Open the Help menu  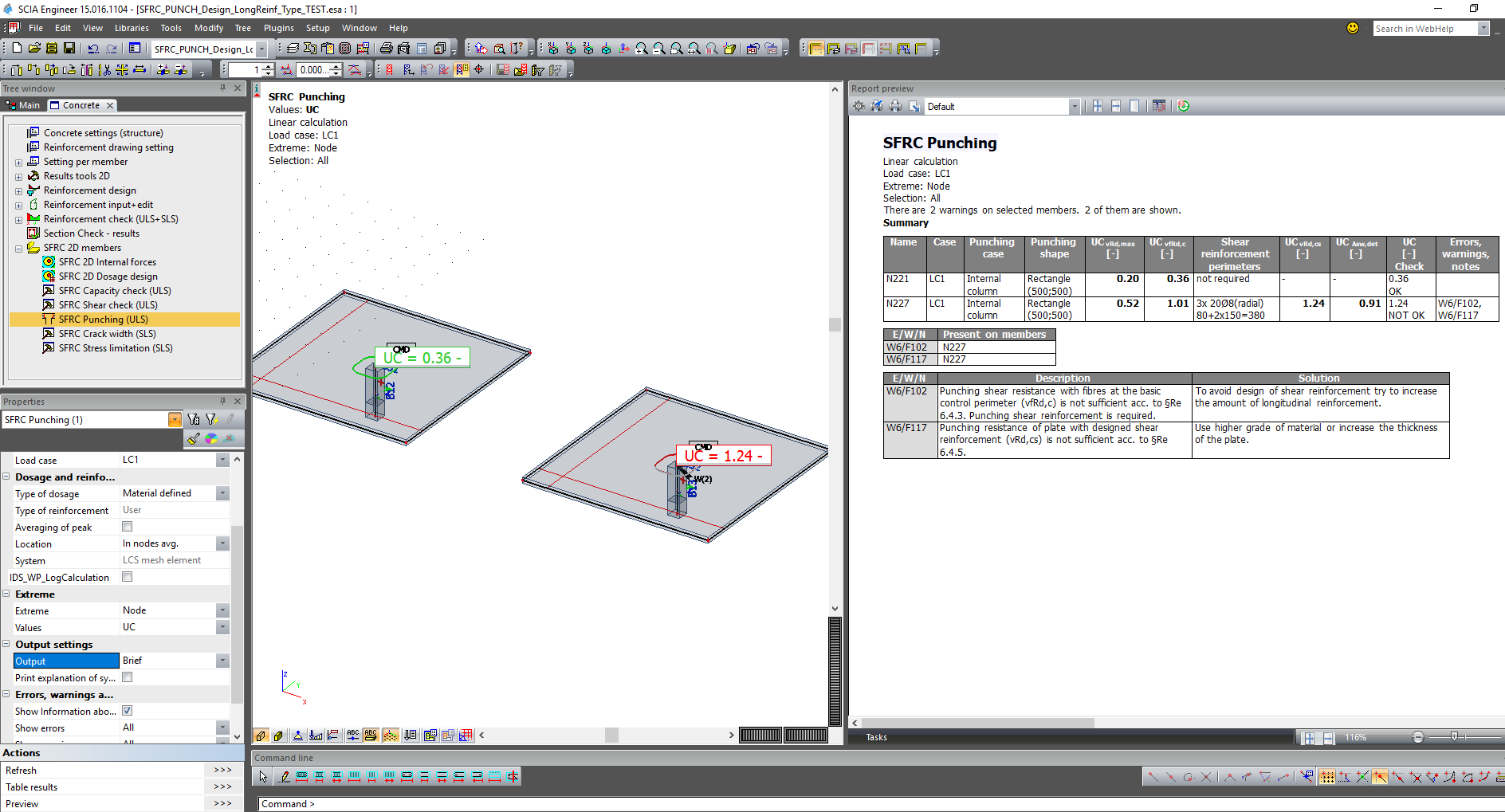tap(398, 28)
